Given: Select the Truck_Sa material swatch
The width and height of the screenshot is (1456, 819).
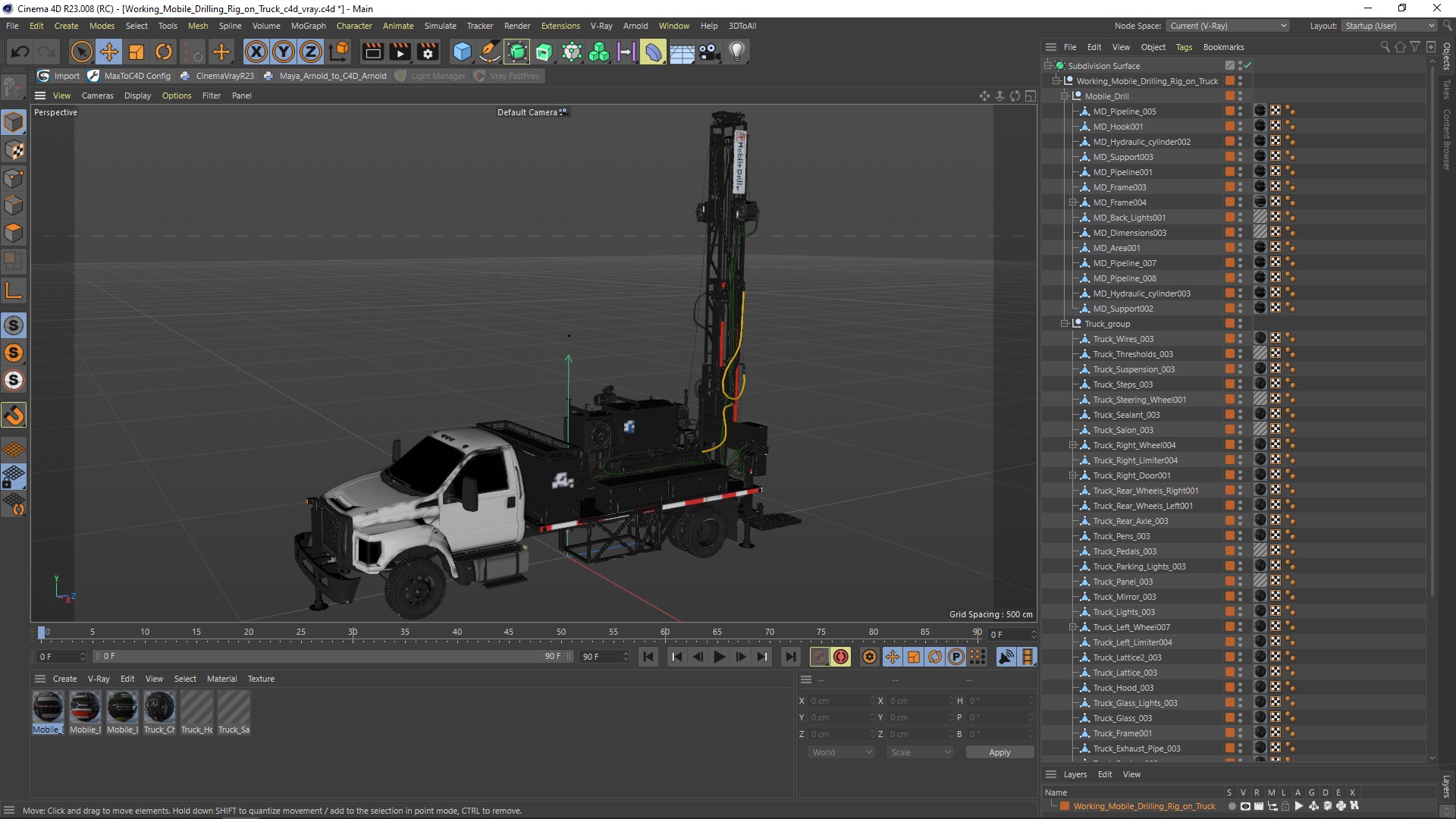Looking at the screenshot, I should click(x=234, y=712).
